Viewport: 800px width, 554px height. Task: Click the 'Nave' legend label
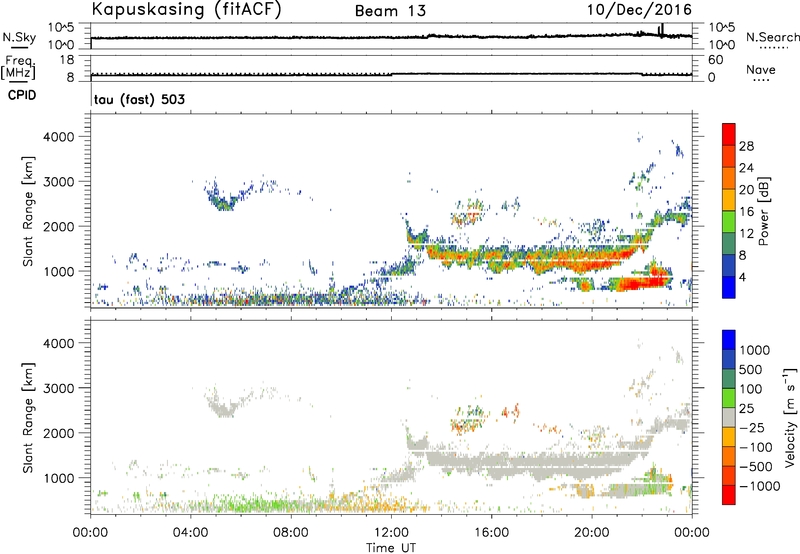[x=761, y=70]
